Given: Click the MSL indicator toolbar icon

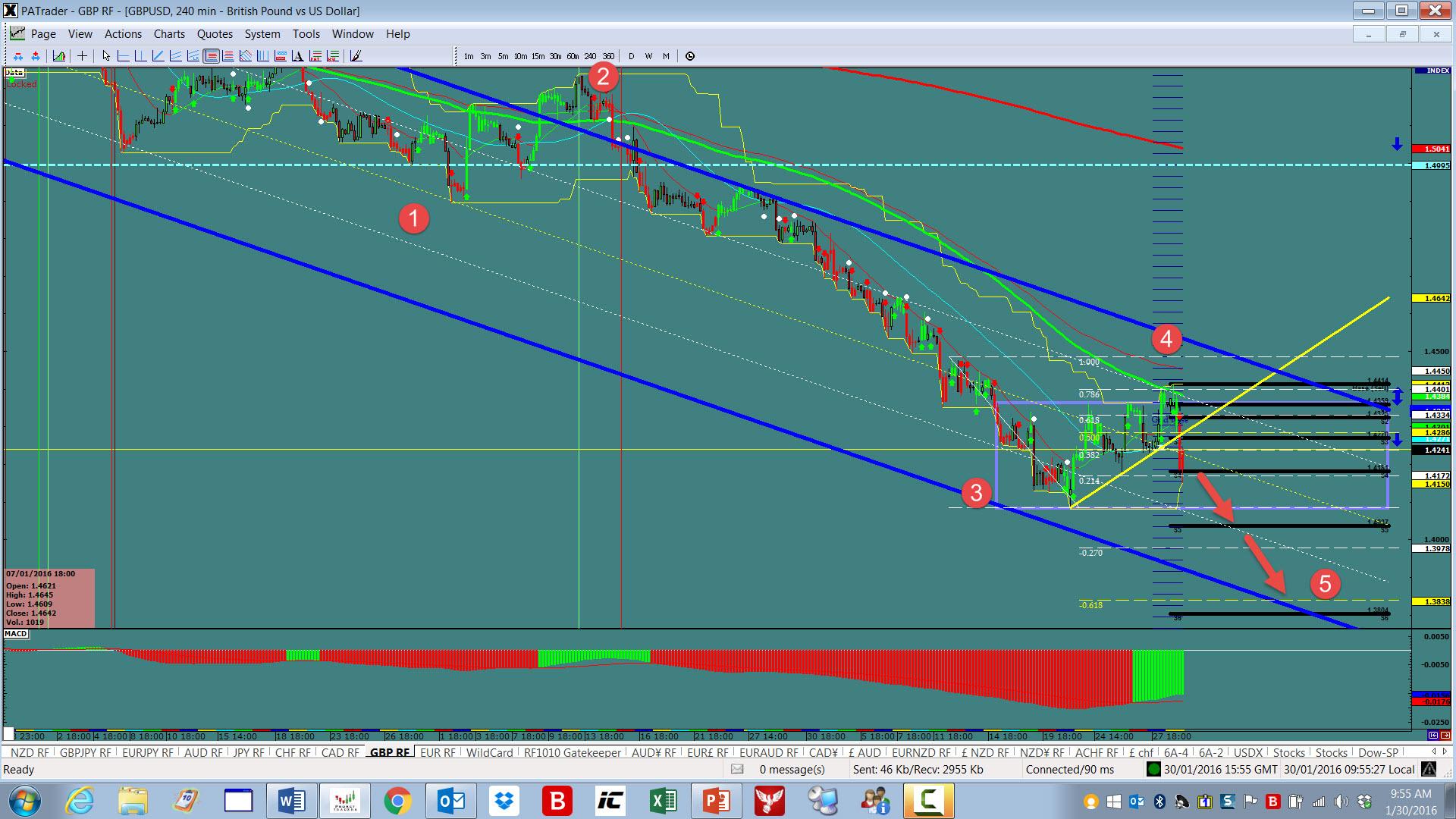Looking at the screenshot, I should pos(332,55).
